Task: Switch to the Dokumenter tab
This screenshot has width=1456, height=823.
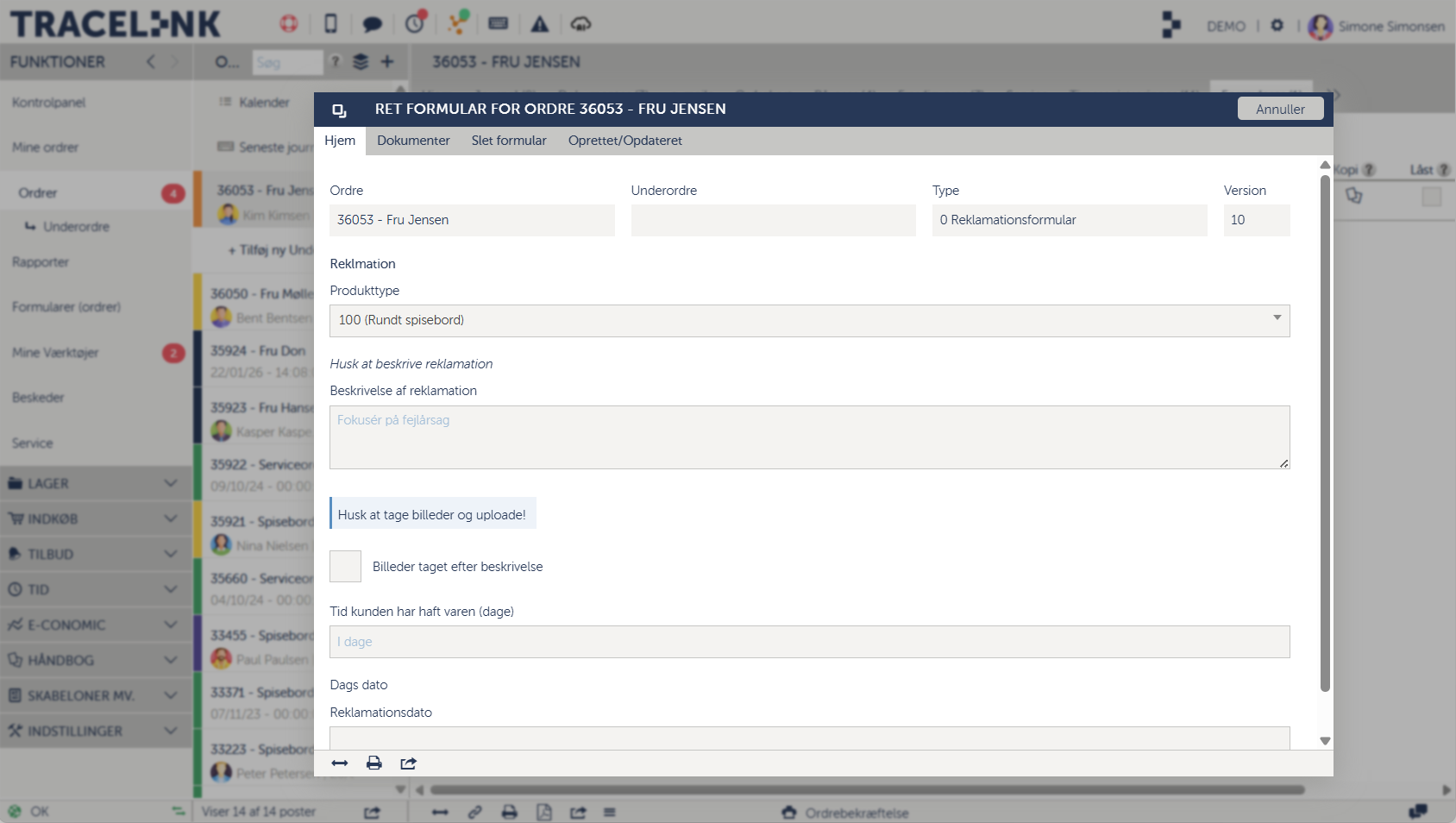Action: click(x=413, y=141)
